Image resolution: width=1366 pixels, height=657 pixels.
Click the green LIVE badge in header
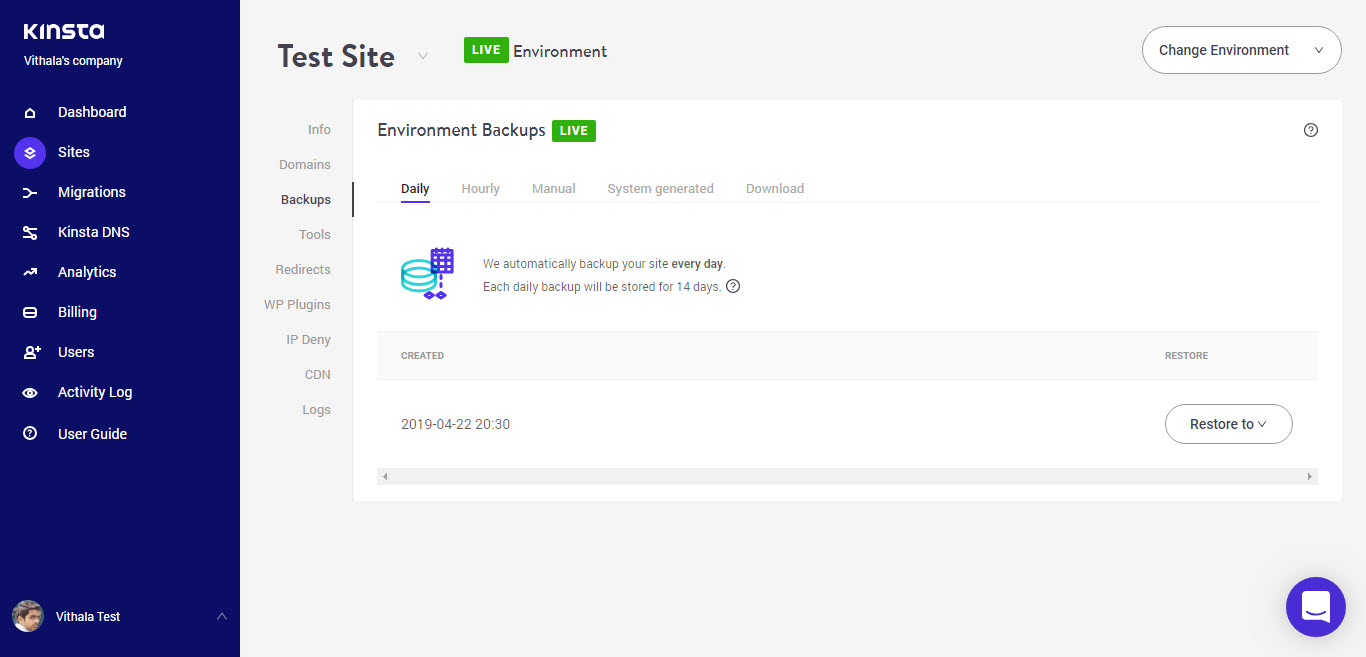486,50
